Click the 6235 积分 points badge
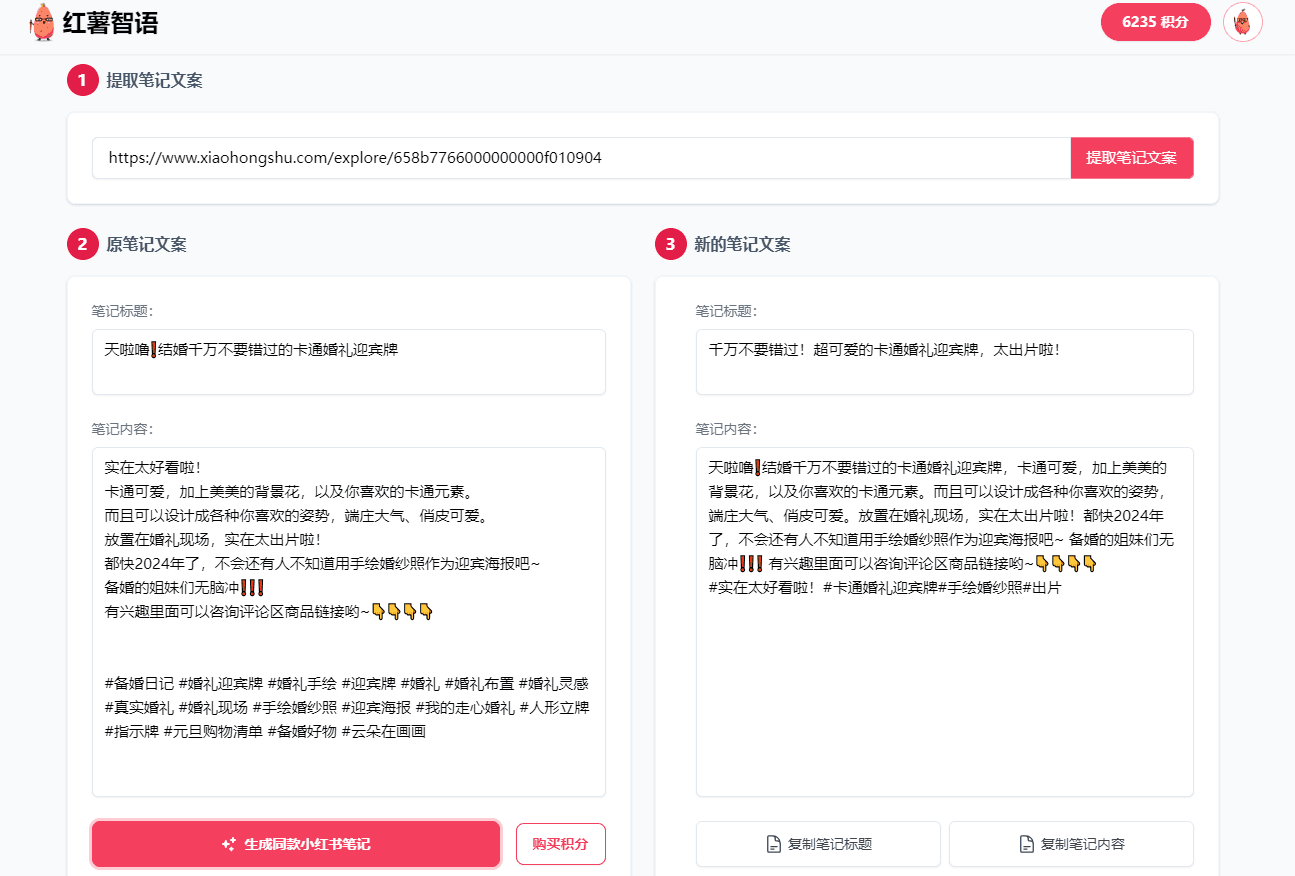 click(x=1155, y=21)
